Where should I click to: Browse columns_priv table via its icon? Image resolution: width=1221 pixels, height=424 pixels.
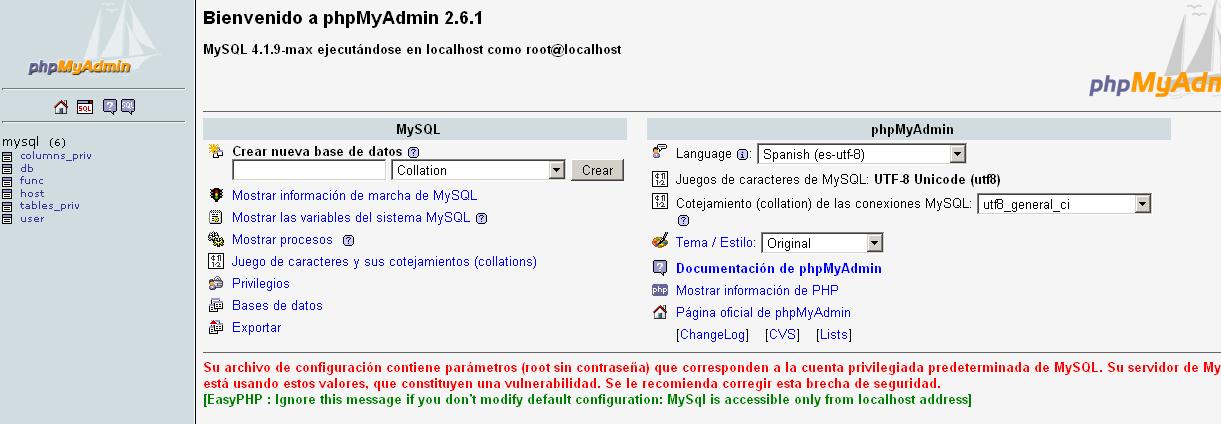coord(8,157)
